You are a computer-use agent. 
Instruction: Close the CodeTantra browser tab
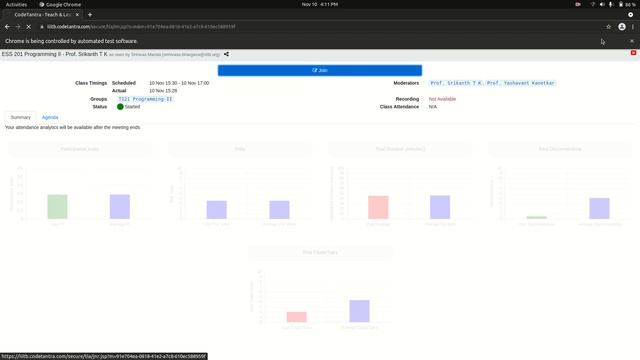point(77,15)
